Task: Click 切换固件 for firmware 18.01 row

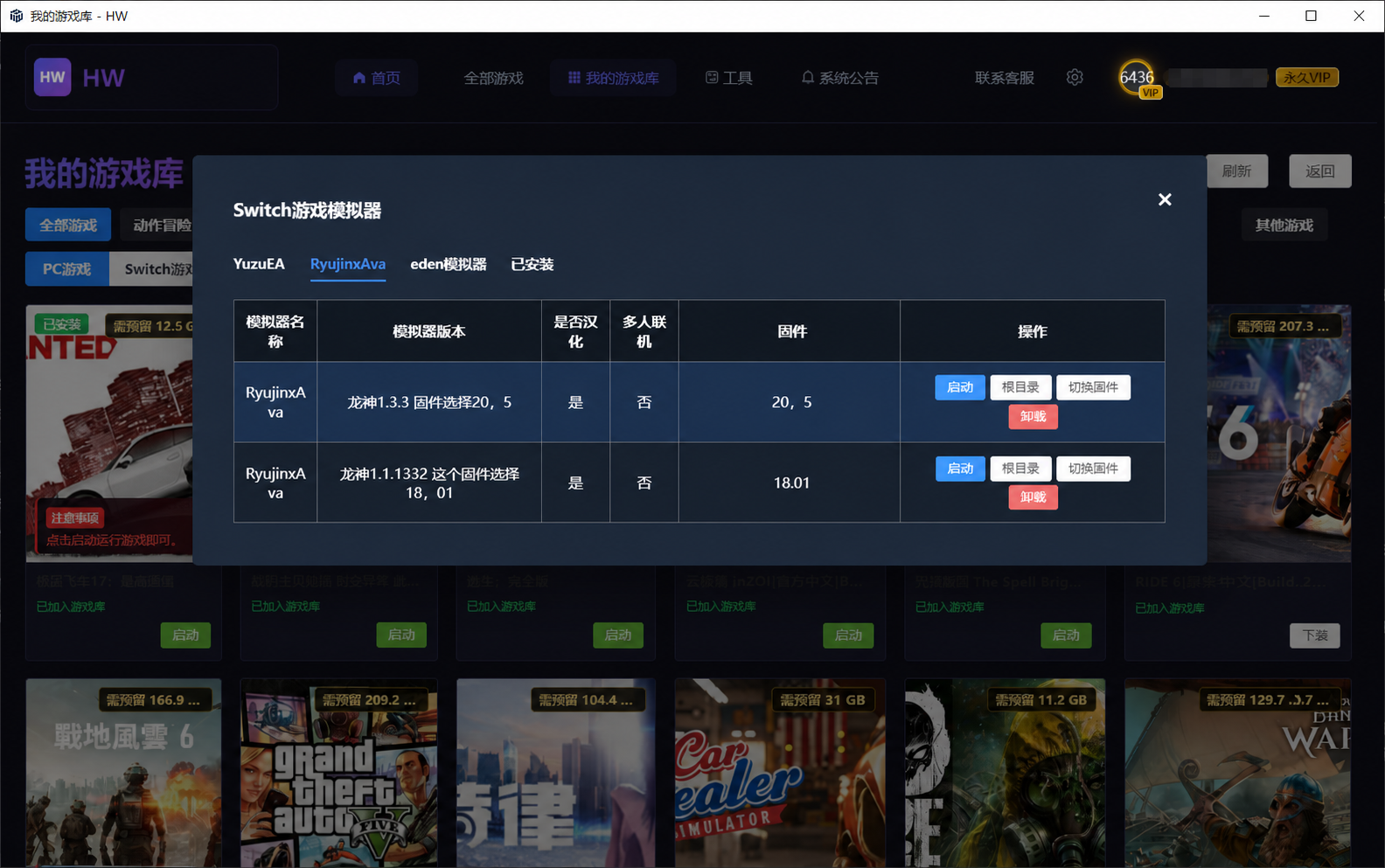Action: tap(1093, 469)
